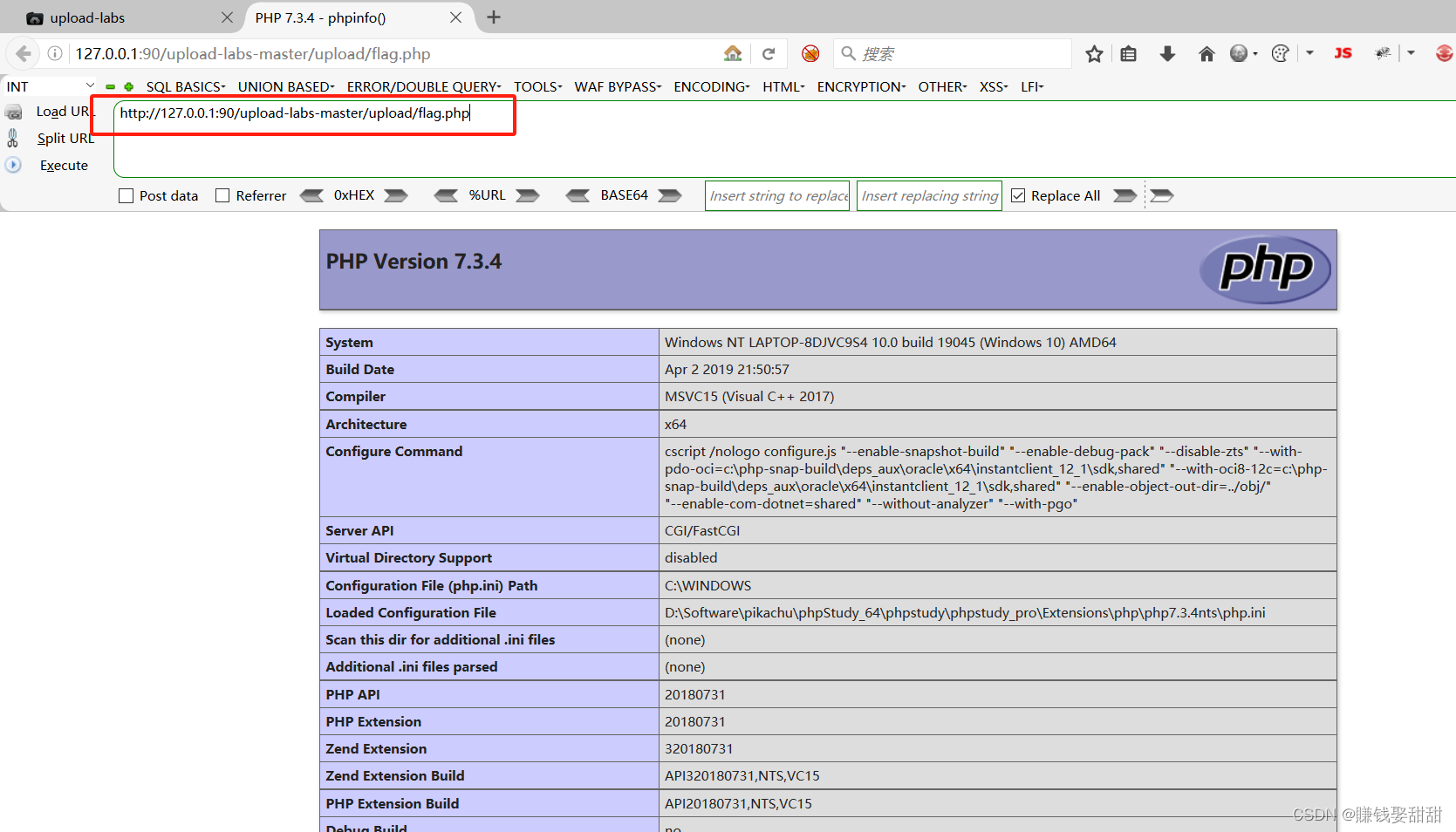1456x832 pixels.
Task: Click the cookie extension icon in toolbar
Action: (1280, 54)
